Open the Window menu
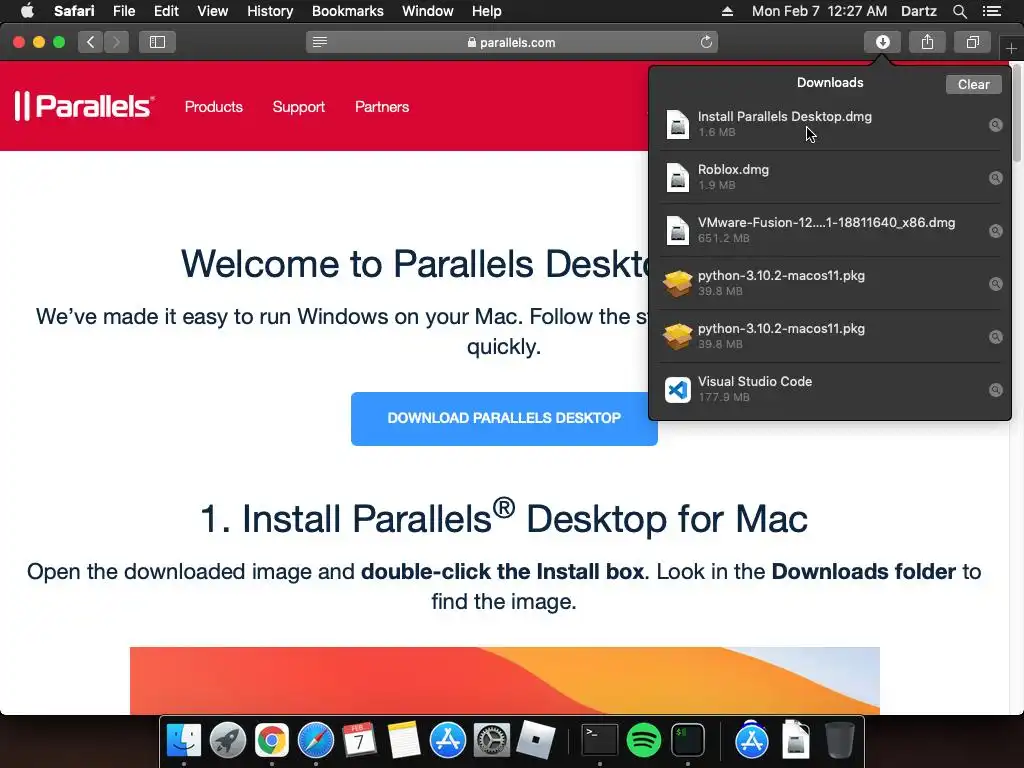 coord(427,11)
